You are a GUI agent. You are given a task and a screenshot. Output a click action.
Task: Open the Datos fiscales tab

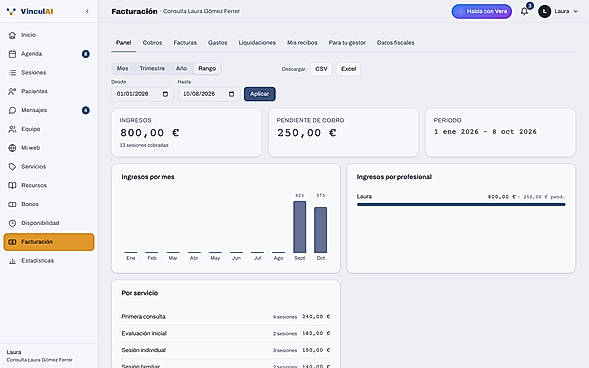coord(396,43)
